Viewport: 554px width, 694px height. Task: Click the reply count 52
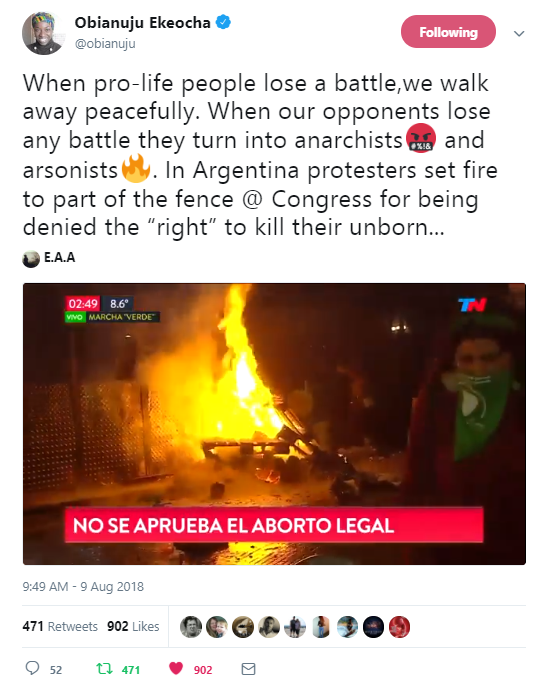click(56, 670)
